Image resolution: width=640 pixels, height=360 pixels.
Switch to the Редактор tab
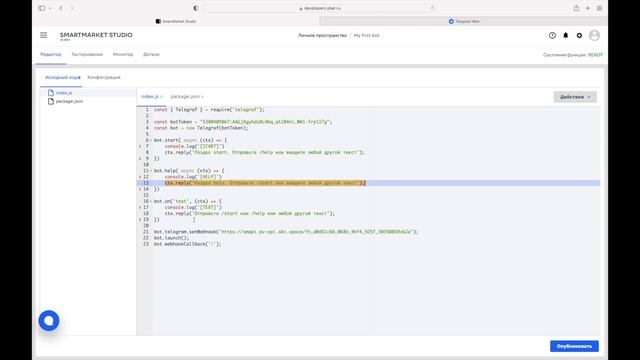click(x=51, y=55)
